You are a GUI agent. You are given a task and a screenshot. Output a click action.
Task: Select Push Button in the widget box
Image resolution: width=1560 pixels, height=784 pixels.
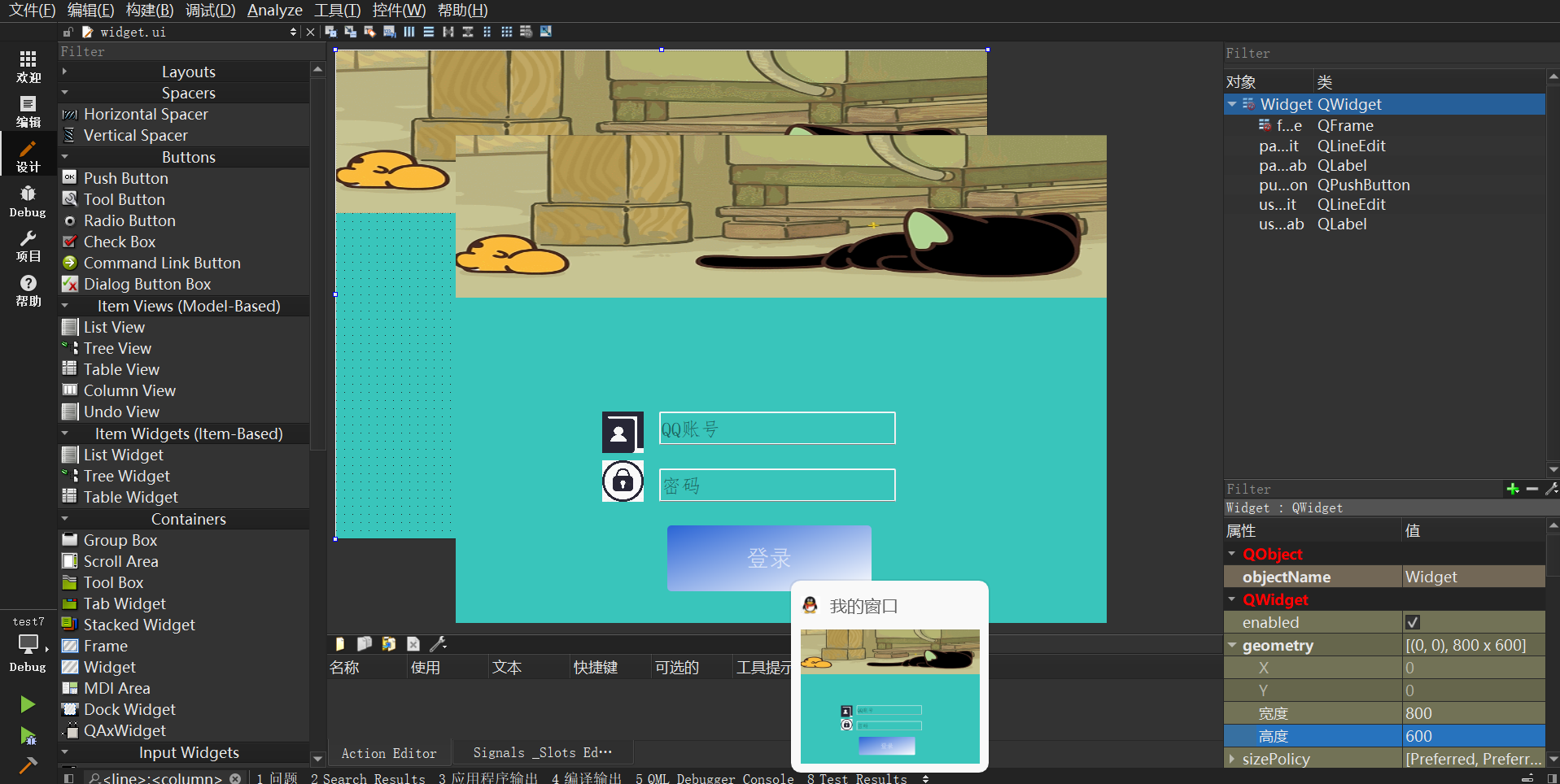pyautogui.click(x=125, y=178)
